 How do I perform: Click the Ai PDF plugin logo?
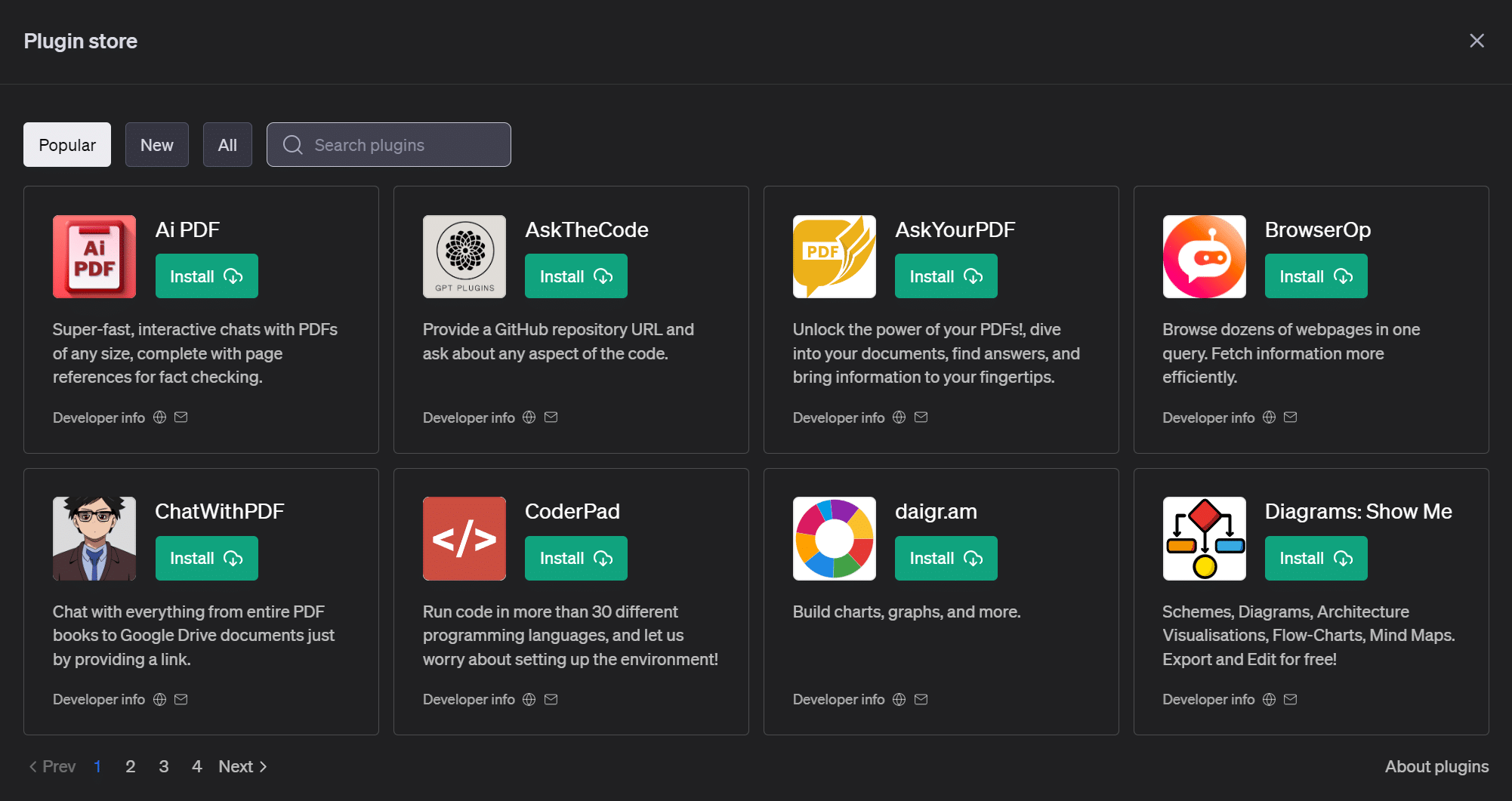pos(94,257)
